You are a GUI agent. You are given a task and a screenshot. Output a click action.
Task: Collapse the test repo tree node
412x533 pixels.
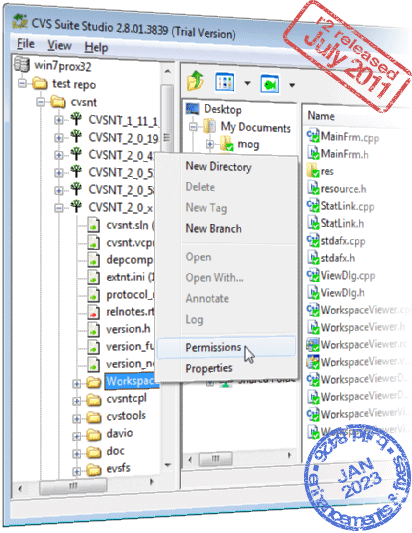coord(22,83)
